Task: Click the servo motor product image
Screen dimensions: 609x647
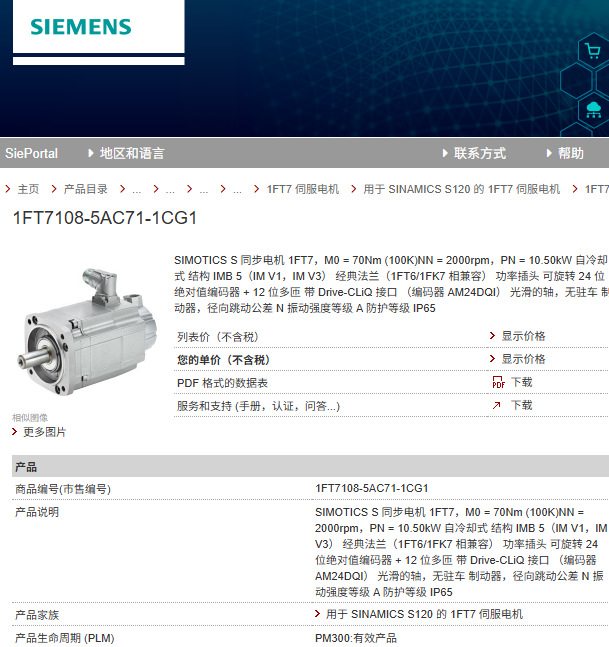Action: coord(87,331)
